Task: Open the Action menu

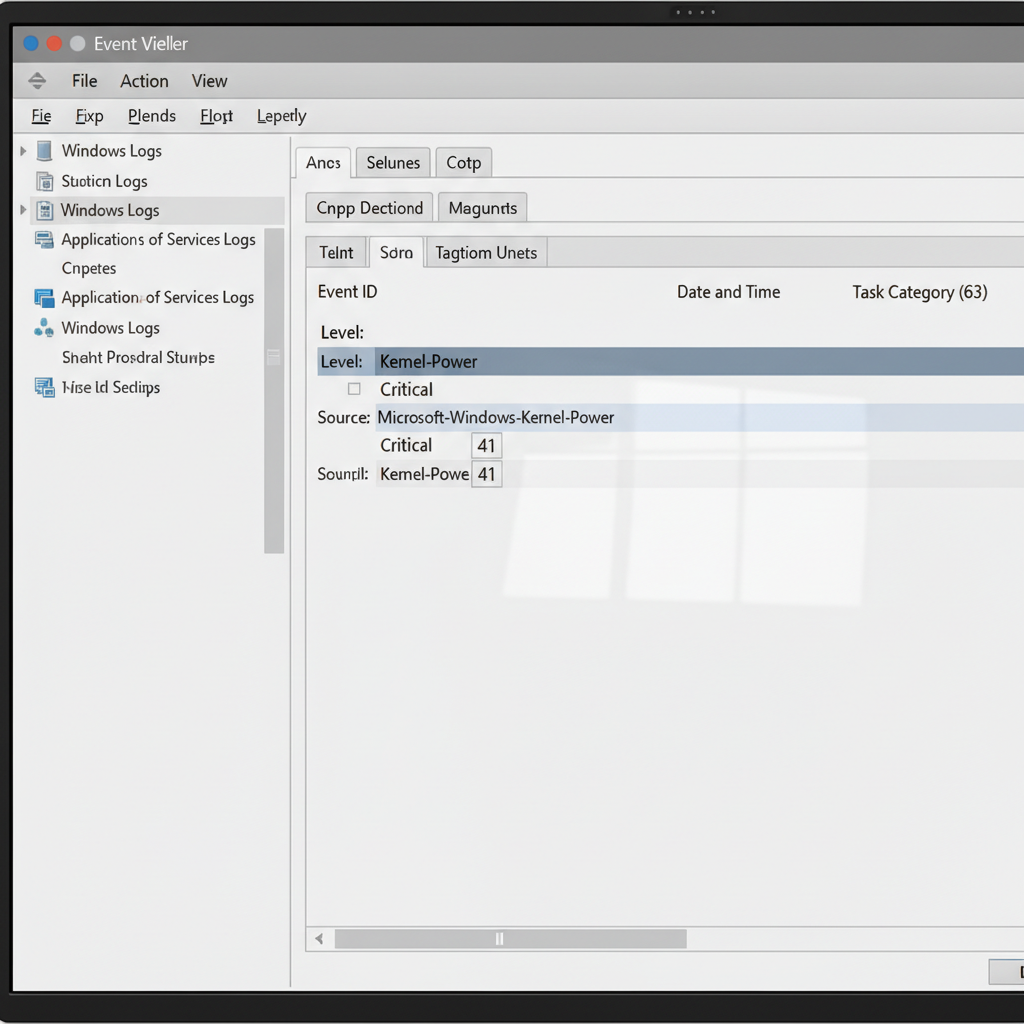Action: pyautogui.click(x=144, y=81)
